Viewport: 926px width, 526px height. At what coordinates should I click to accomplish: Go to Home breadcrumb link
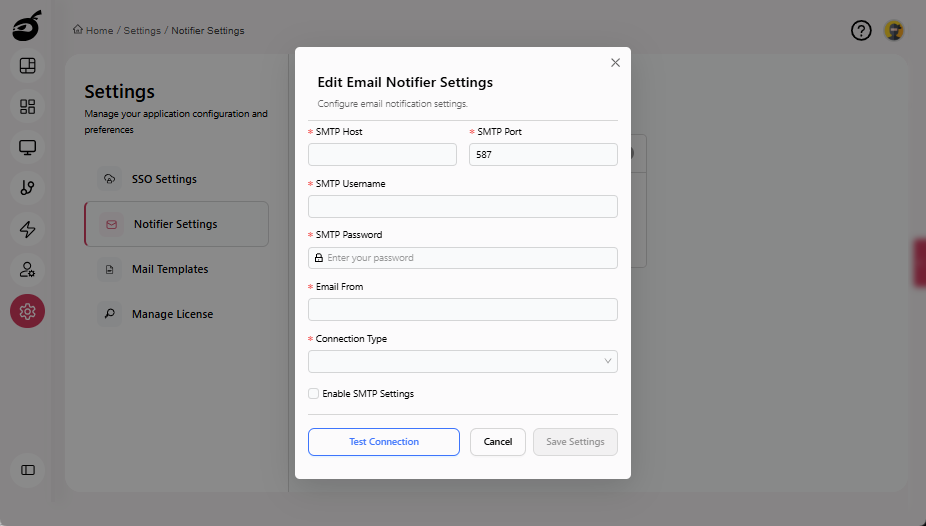[x=99, y=31]
